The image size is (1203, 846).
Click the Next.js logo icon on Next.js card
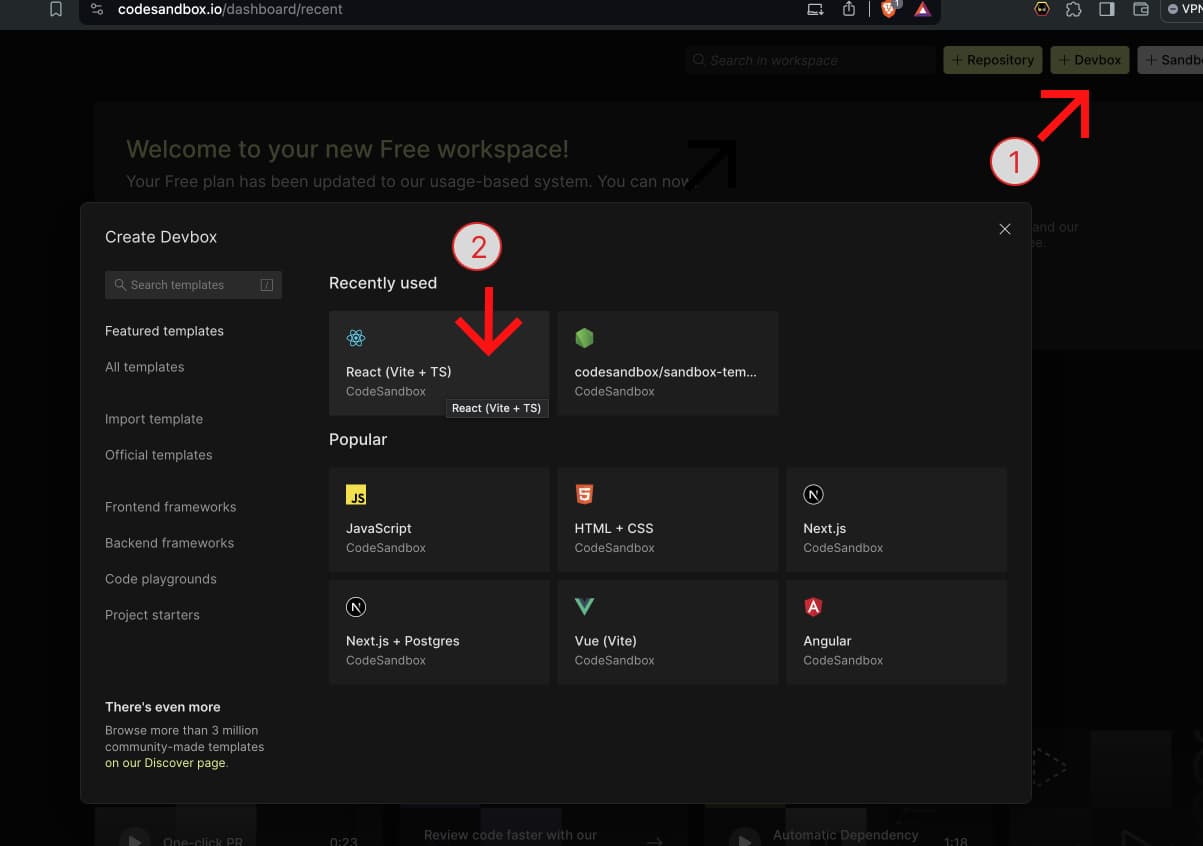(x=813, y=495)
